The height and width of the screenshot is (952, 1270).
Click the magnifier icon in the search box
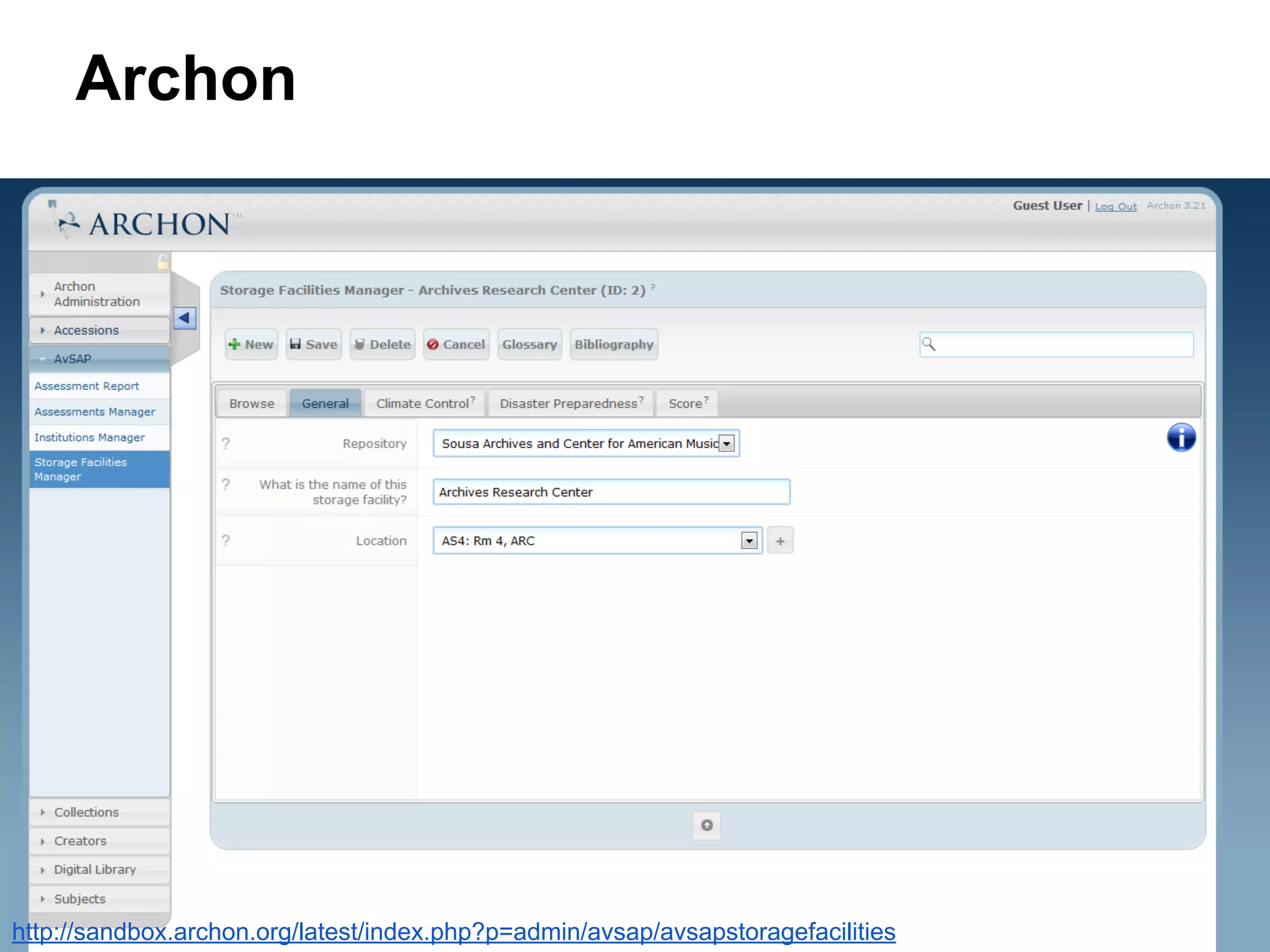(928, 343)
